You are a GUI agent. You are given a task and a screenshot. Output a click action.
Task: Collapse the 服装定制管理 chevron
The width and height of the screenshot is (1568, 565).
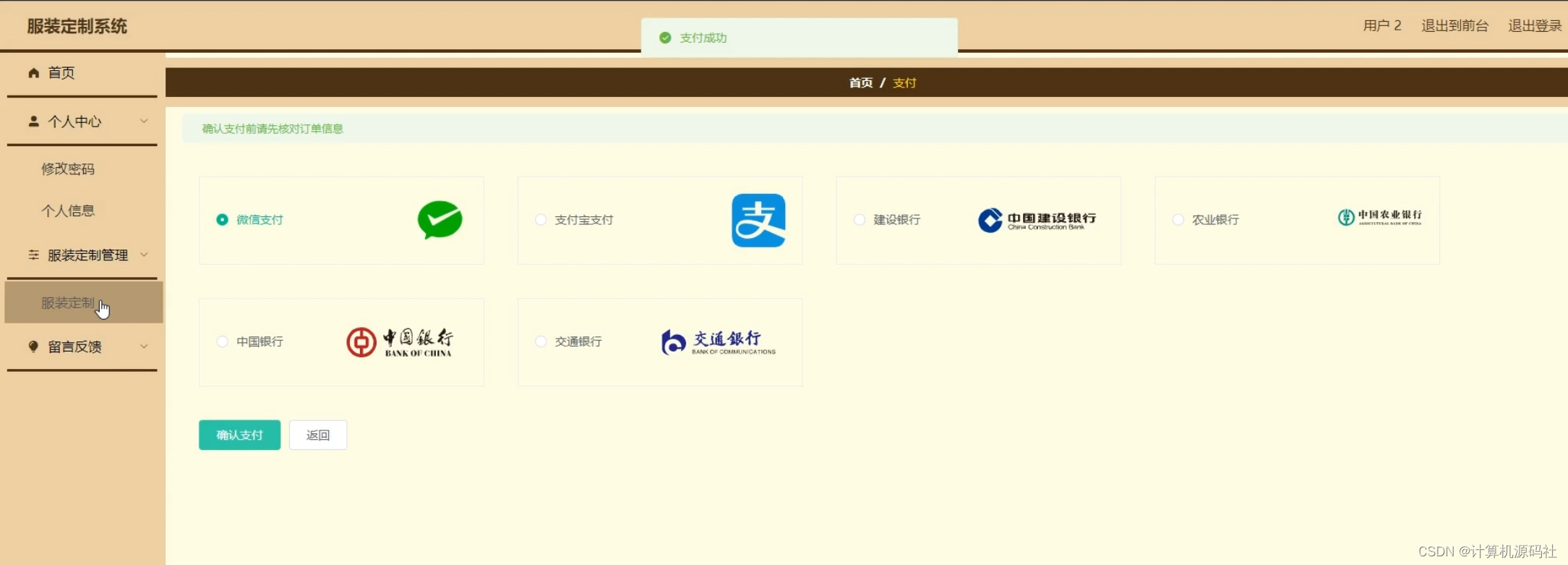click(x=144, y=255)
